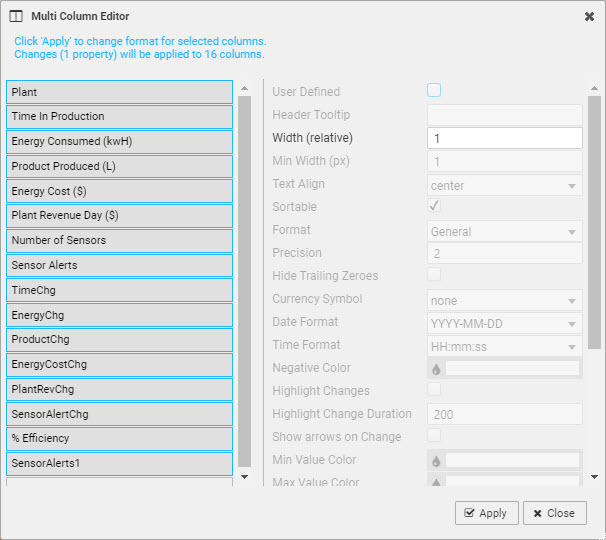Click the Max Value Color droplet icon

(x=436, y=483)
